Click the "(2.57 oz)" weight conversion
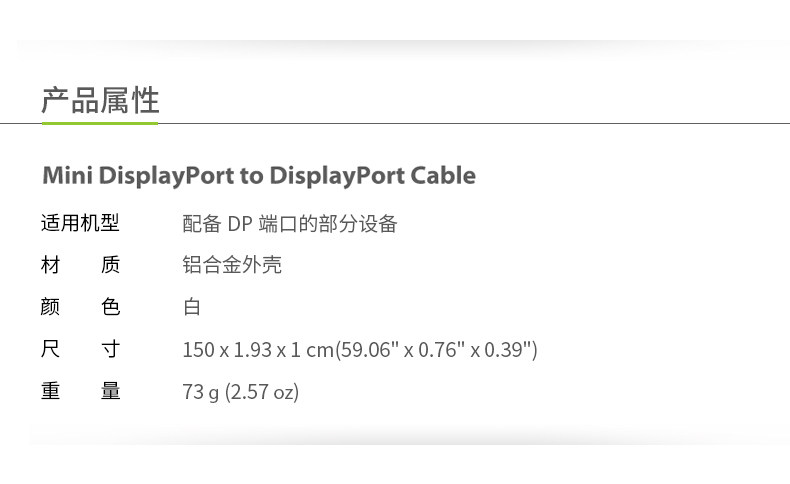790x484 pixels. click(262, 392)
